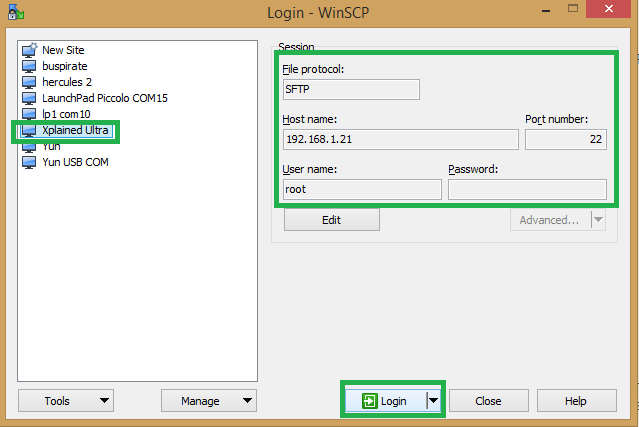Click the LaunchPad Piccolo COM15 site icon

click(x=29, y=98)
